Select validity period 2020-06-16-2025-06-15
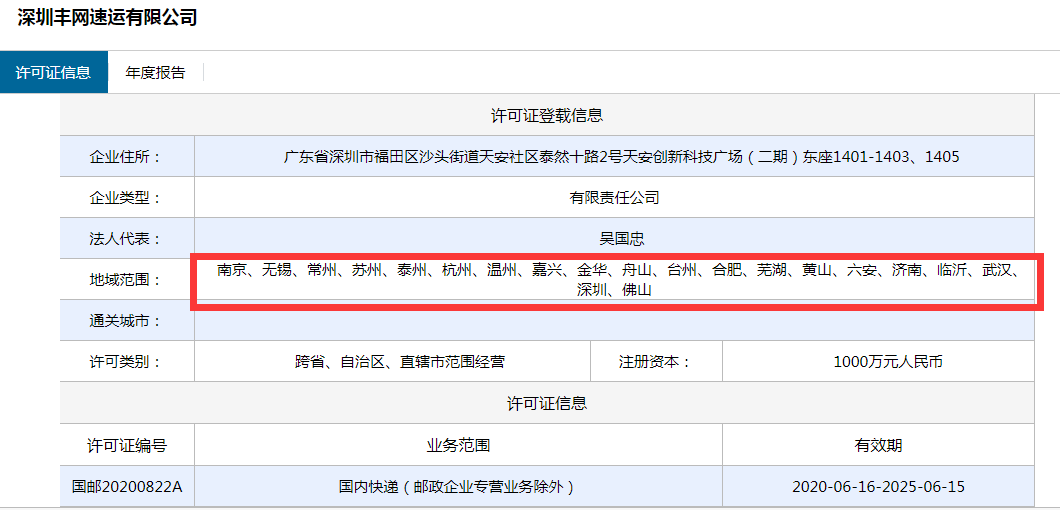This screenshot has height=510, width=1060. (878, 486)
